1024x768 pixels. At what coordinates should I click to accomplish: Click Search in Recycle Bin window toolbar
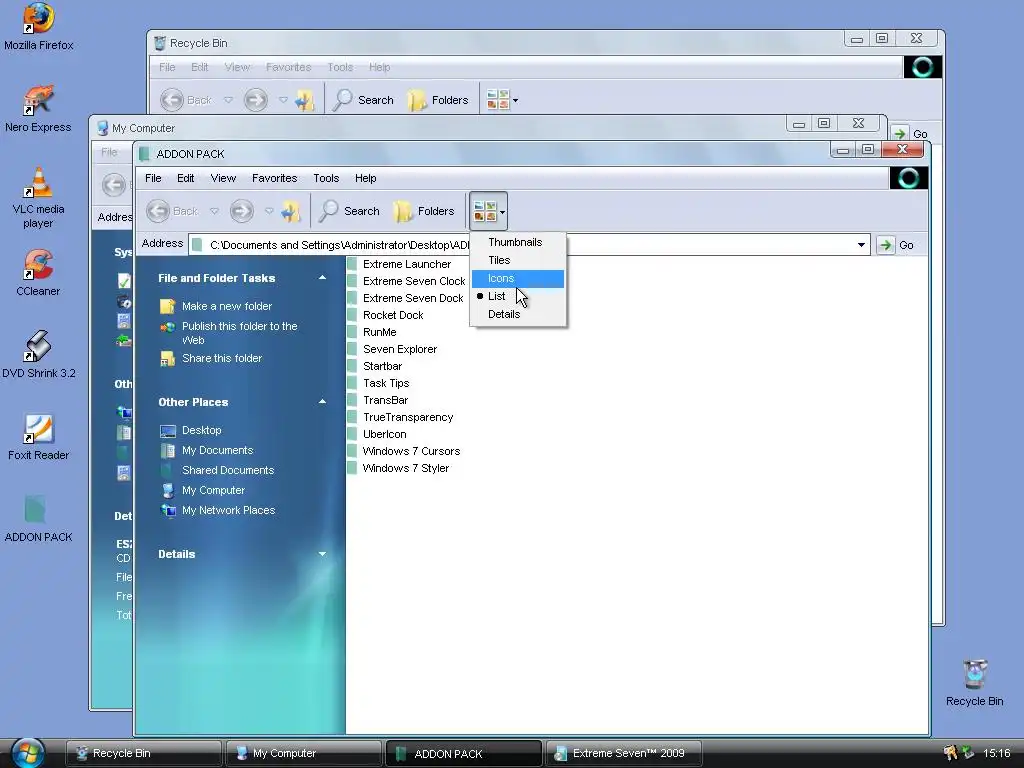pos(364,100)
